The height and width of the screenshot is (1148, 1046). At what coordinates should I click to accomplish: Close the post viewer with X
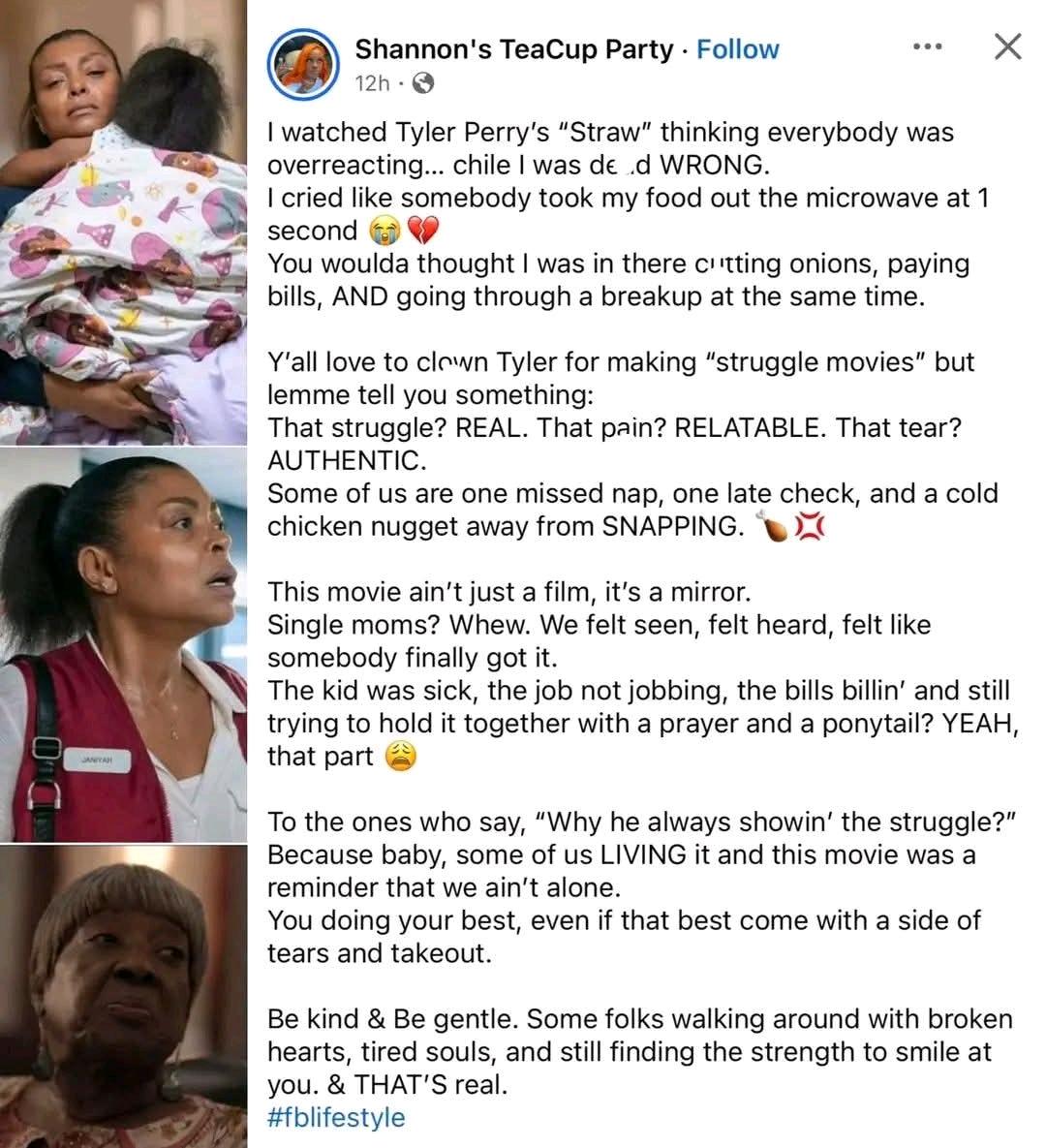tap(1008, 47)
